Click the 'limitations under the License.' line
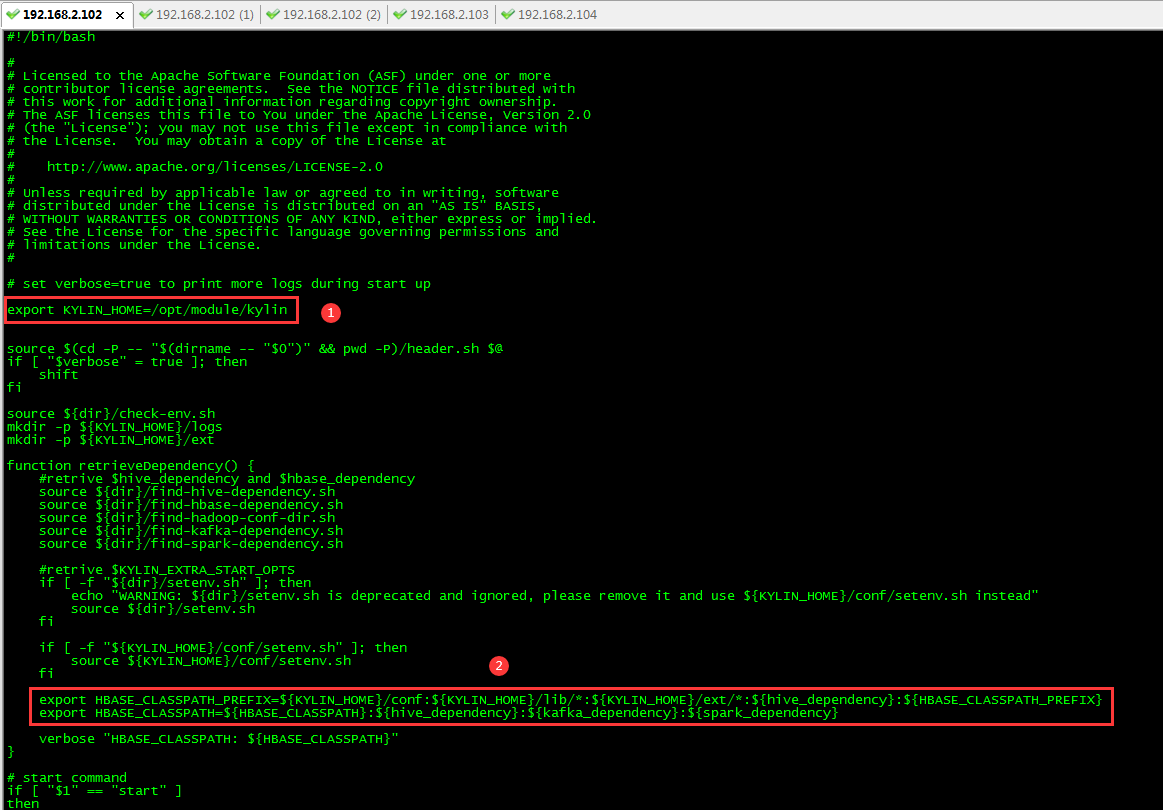The width and height of the screenshot is (1163, 810). point(134,245)
